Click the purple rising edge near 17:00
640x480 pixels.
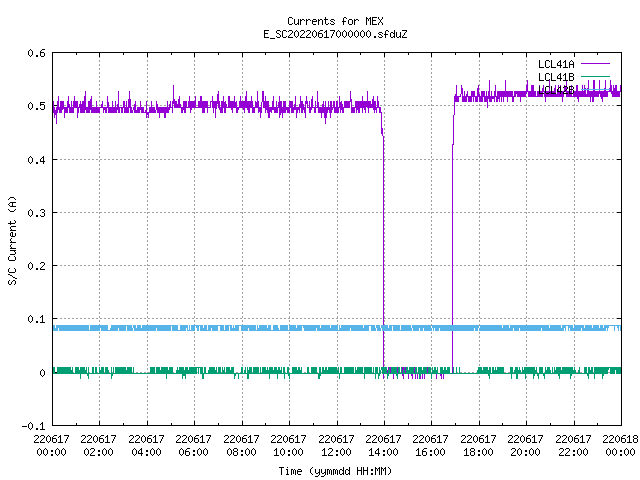pyautogui.click(x=452, y=245)
